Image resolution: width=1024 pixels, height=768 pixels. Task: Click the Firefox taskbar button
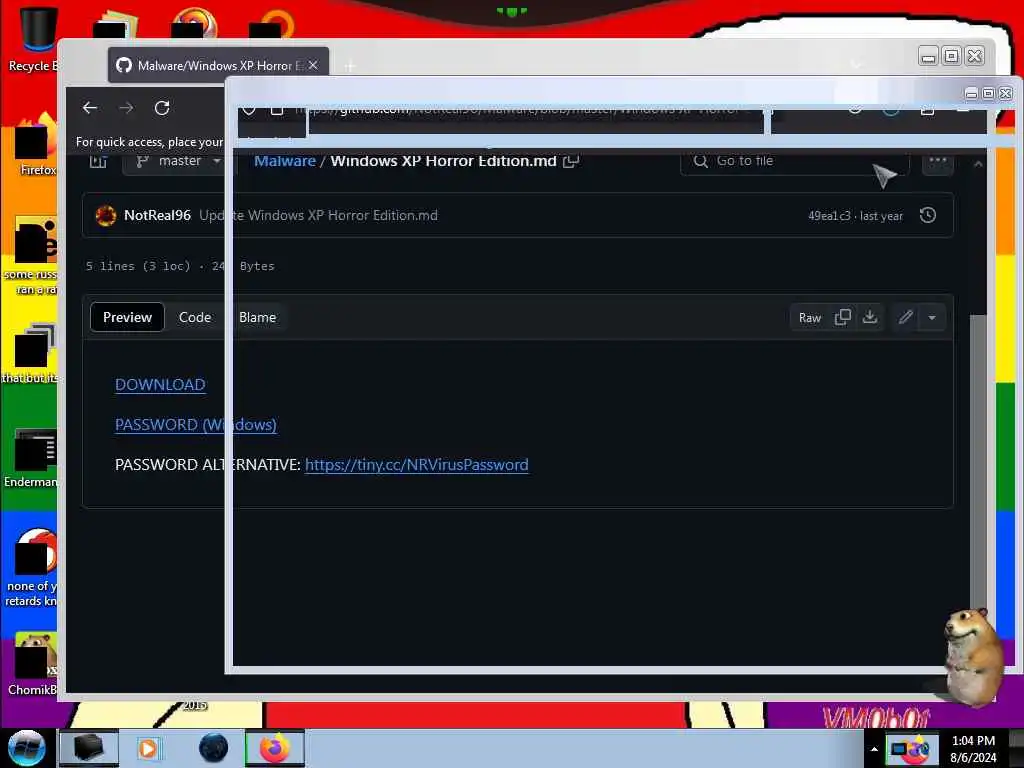(x=275, y=748)
